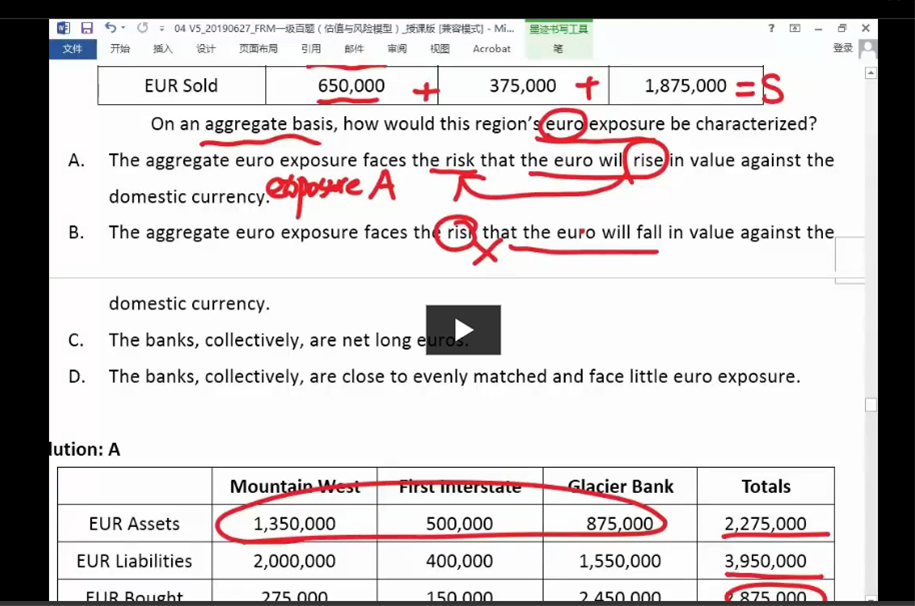Viewport: 915px width, 606px height.
Task: Save the document with the floppy icon
Action: [x=87, y=27]
